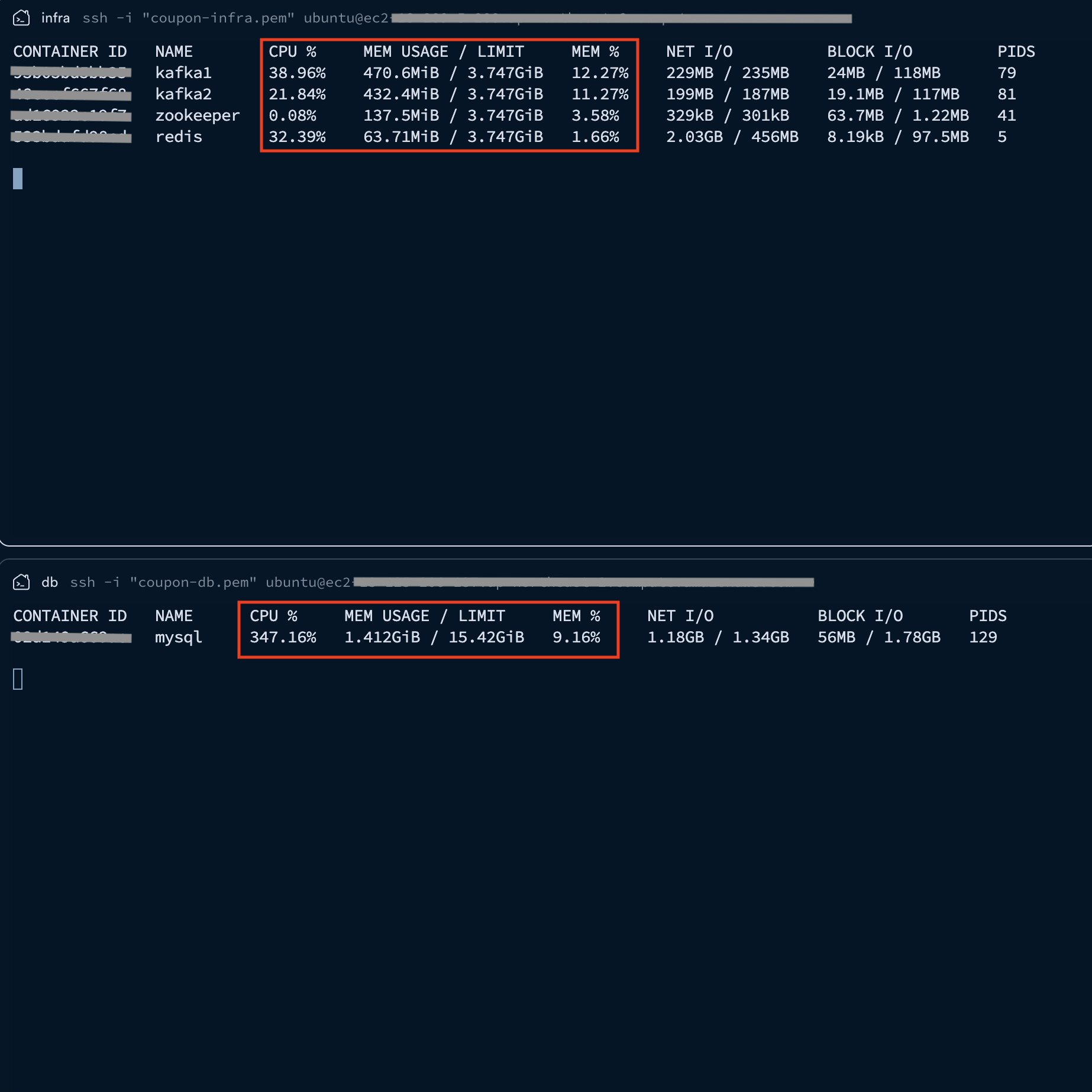Viewport: 1092px width, 1092px height.
Task: Click the MEM USAGE / LIMIT header in the db pane
Action: click(424, 616)
